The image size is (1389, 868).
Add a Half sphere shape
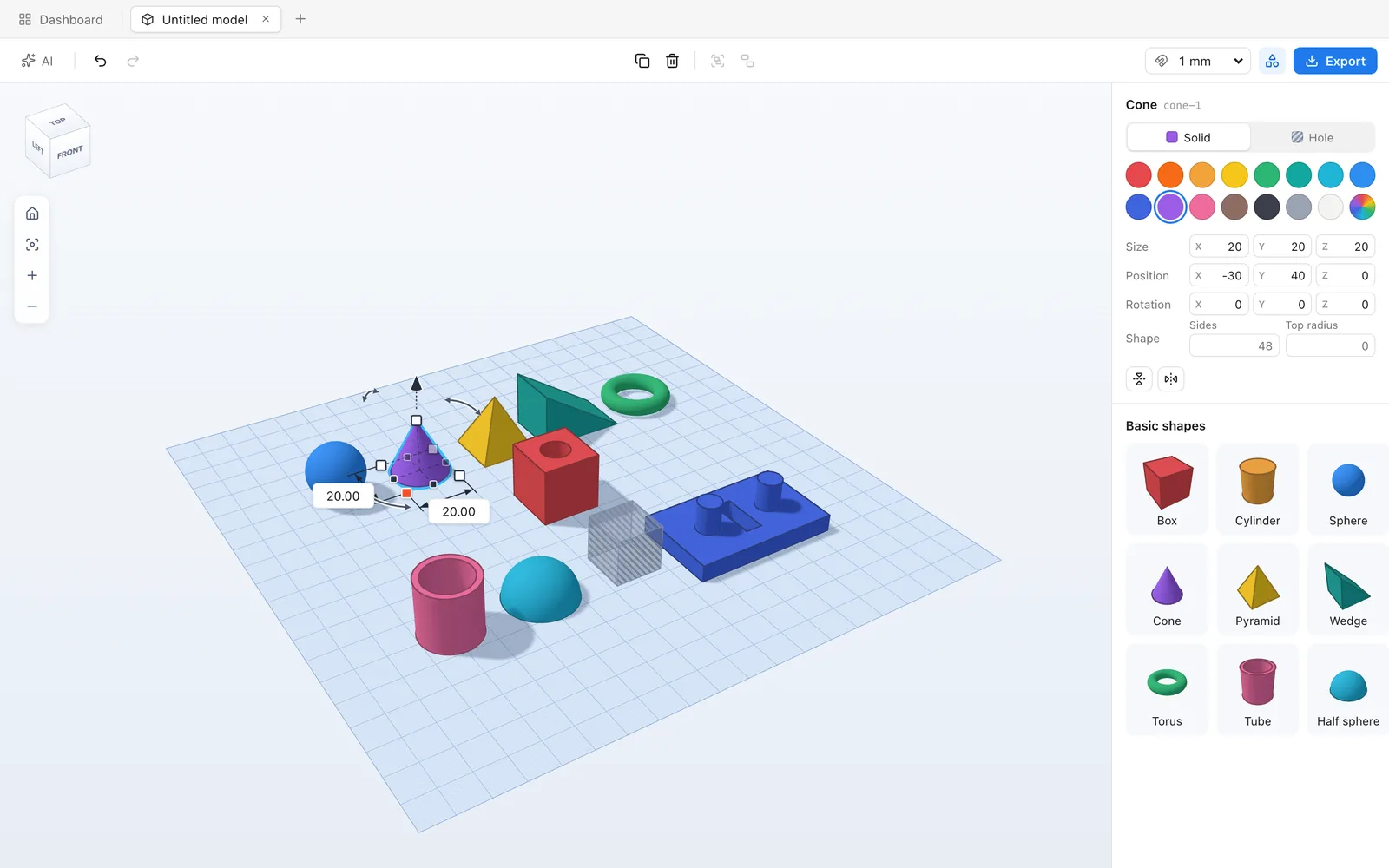[x=1347, y=689]
